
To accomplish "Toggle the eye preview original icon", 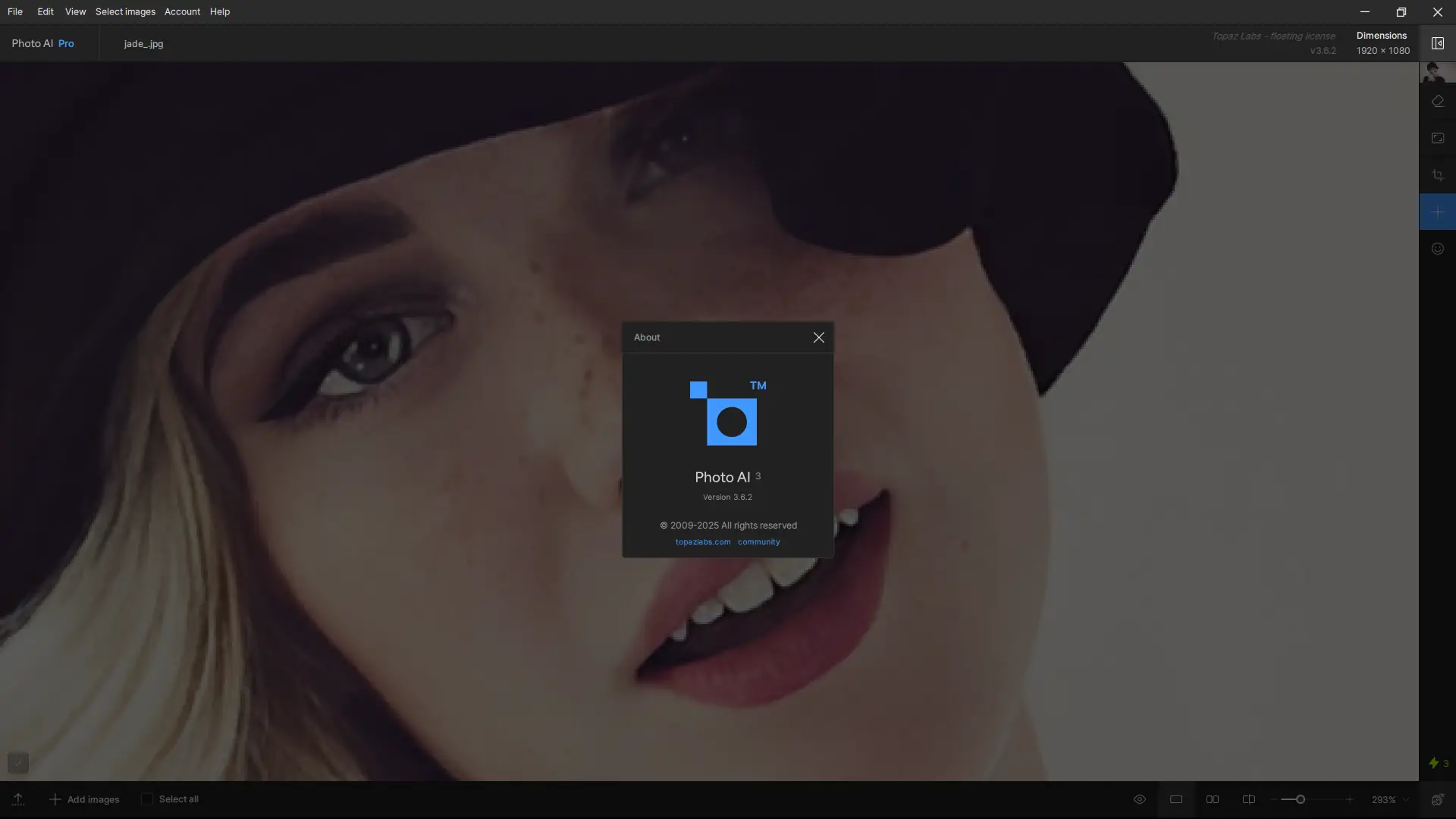I will pyautogui.click(x=1139, y=799).
